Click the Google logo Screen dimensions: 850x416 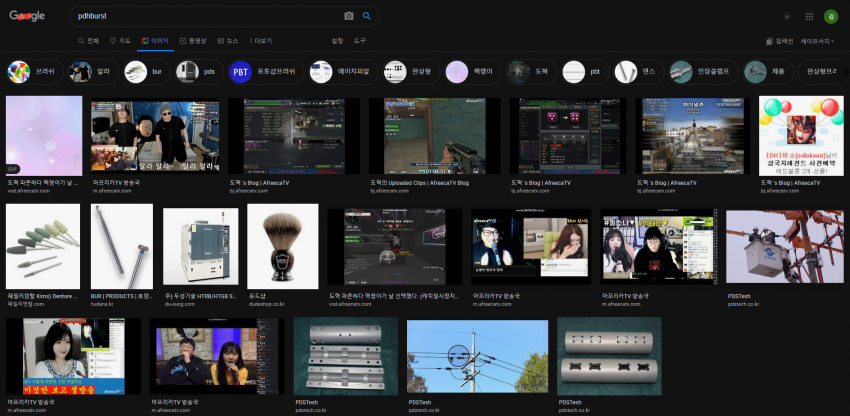click(x=27, y=16)
